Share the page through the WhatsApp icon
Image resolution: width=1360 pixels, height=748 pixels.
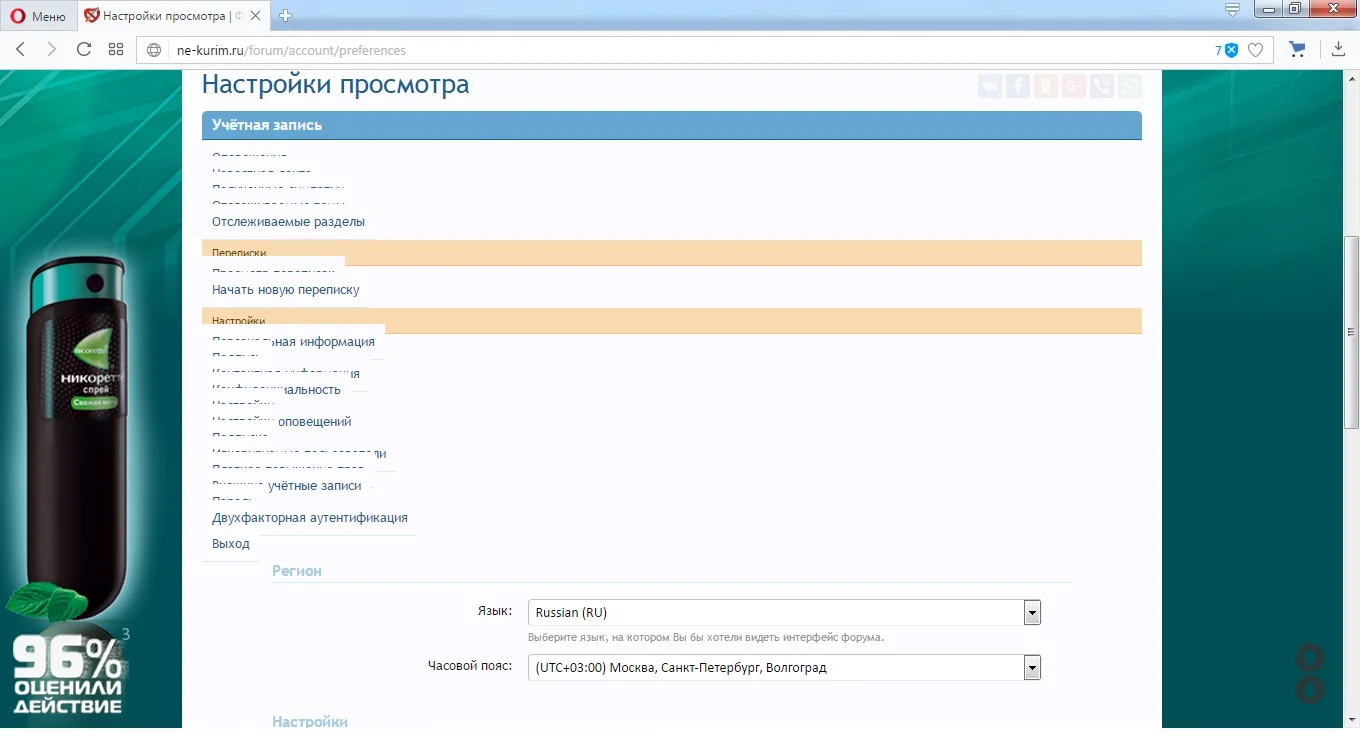(1129, 86)
